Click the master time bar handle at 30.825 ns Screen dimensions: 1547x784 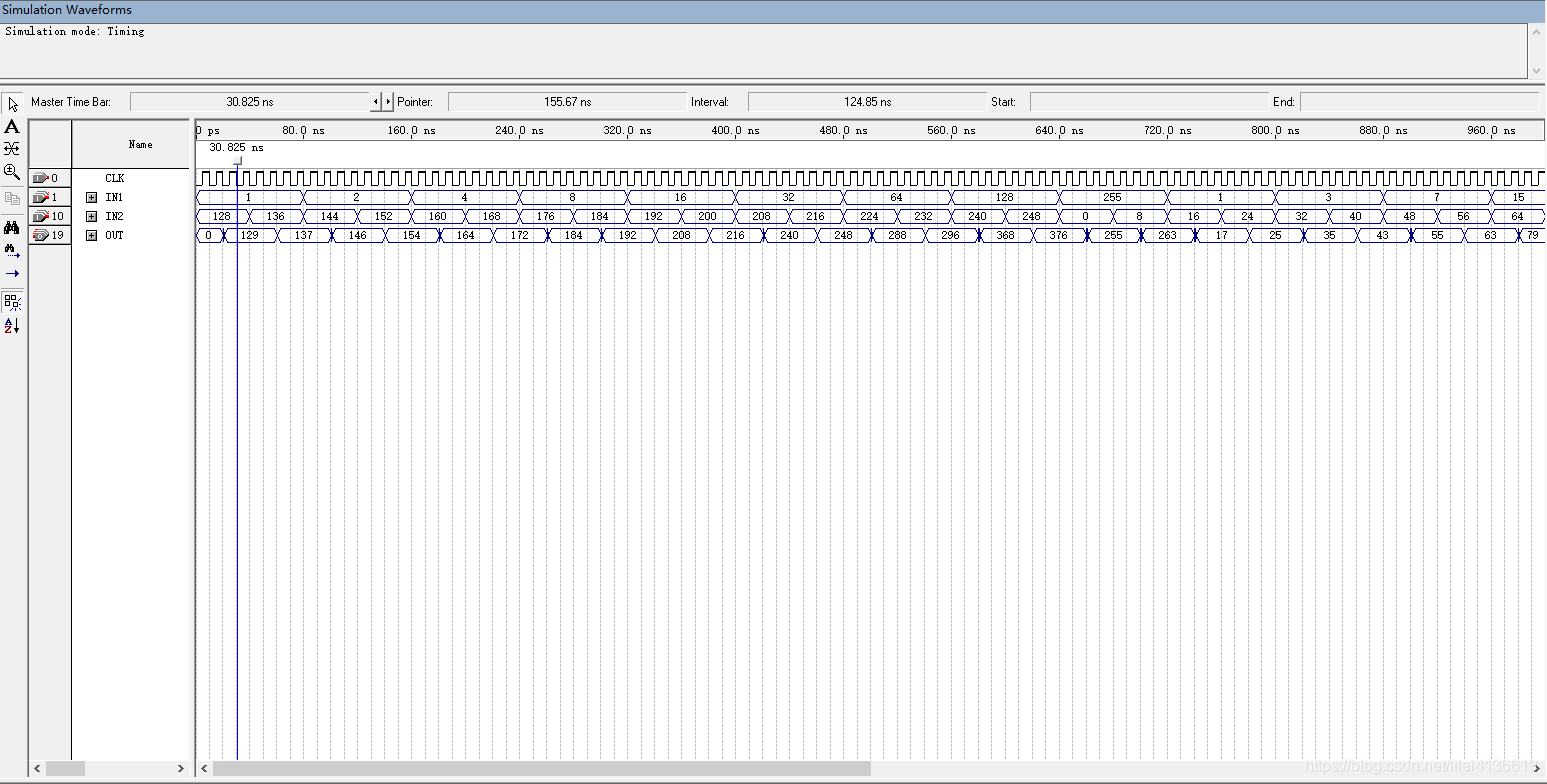pyautogui.click(x=238, y=160)
